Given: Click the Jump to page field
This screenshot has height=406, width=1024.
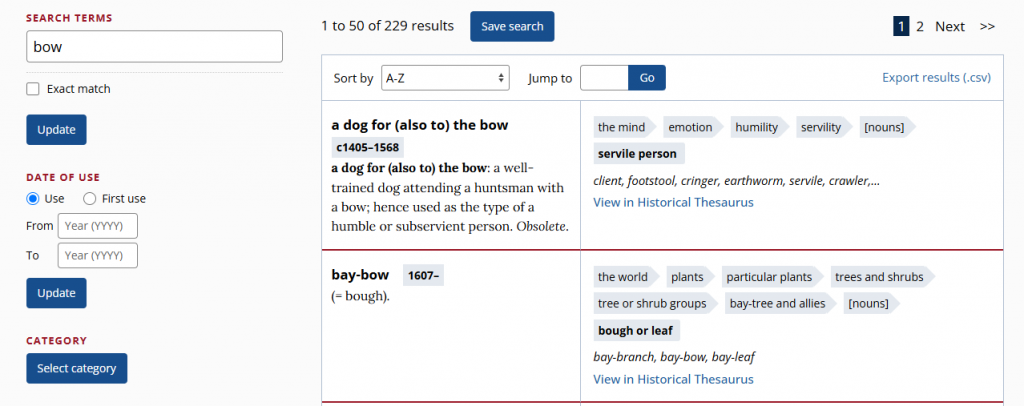Looking at the screenshot, I should pos(604,78).
